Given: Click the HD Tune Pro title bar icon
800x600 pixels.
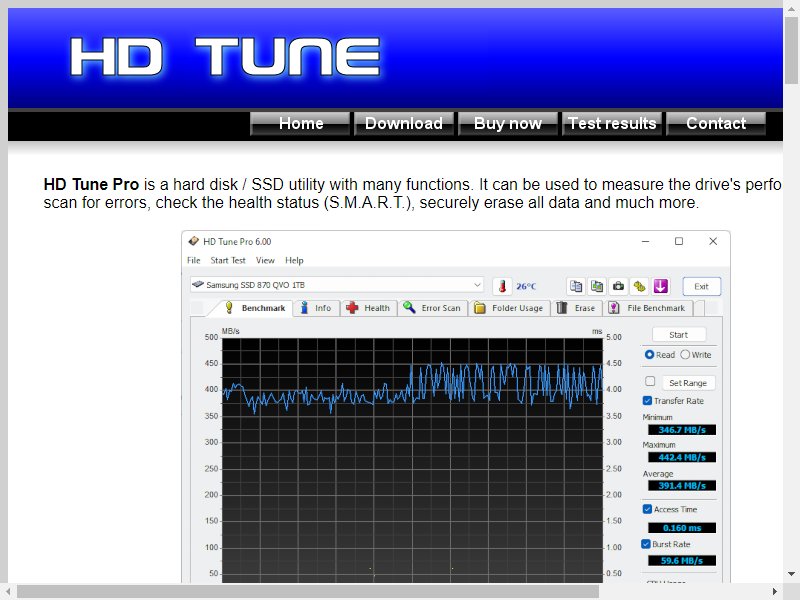Looking at the screenshot, I should coord(193,241).
